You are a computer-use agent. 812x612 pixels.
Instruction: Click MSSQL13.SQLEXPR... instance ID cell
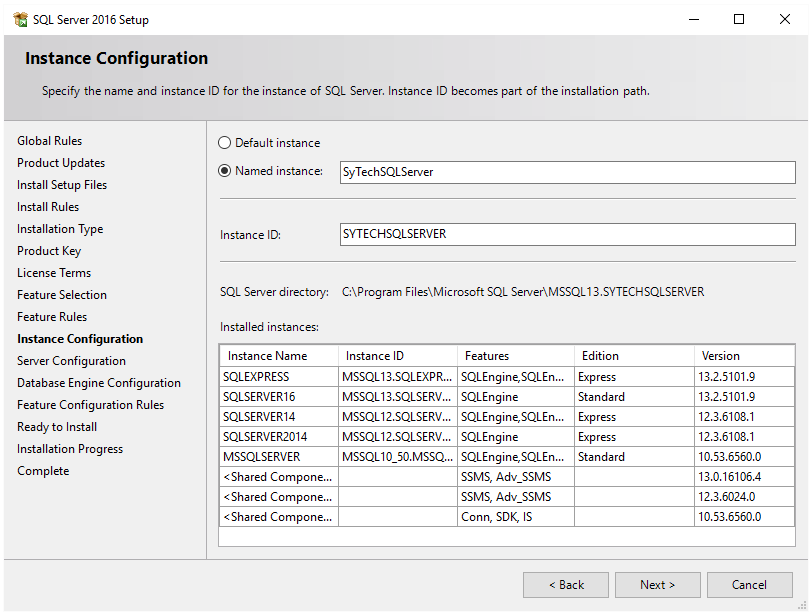(x=398, y=377)
